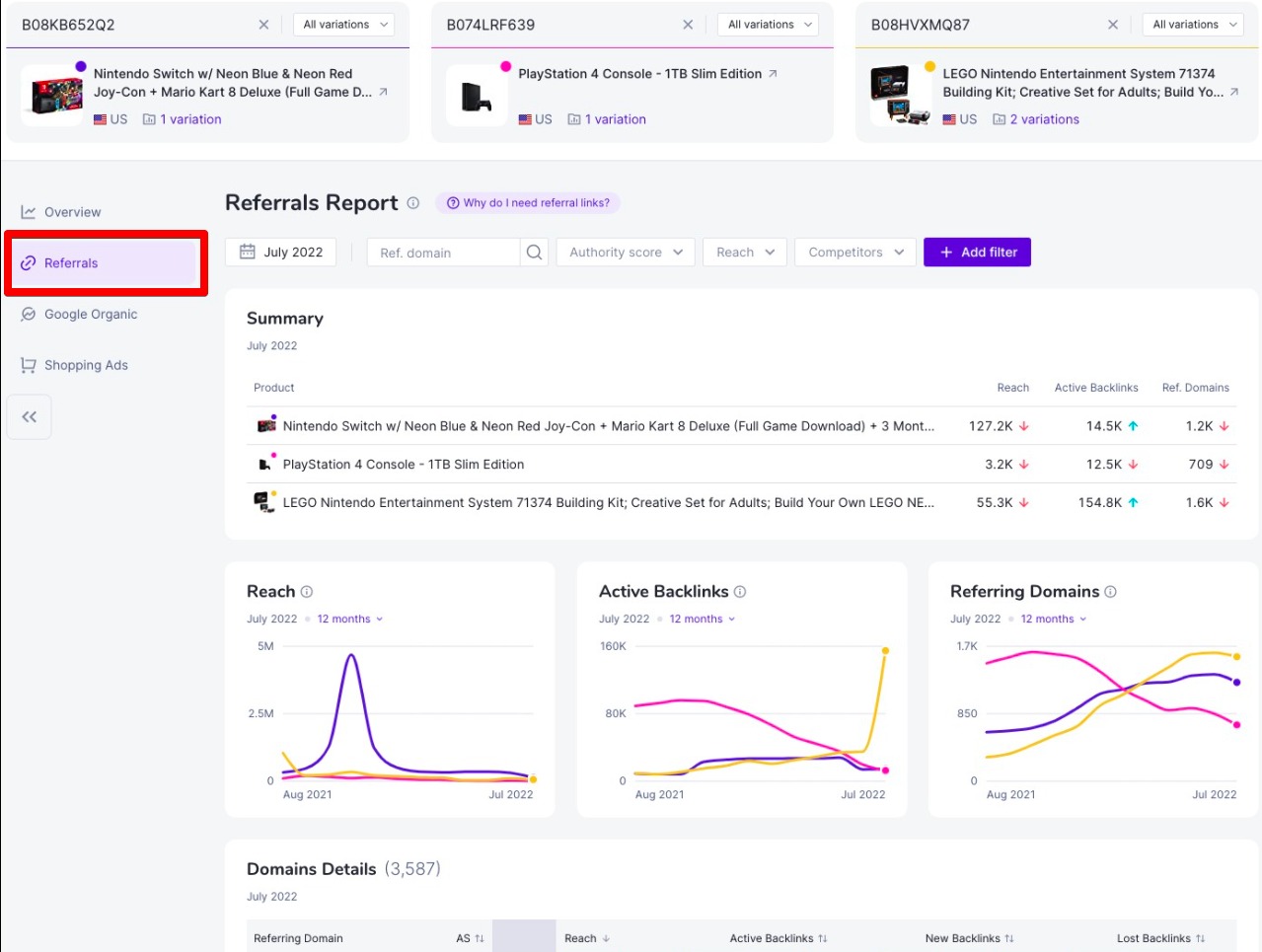Click the Add filter button
Image resolution: width=1262 pixels, height=952 pixels.
(977, 253)
